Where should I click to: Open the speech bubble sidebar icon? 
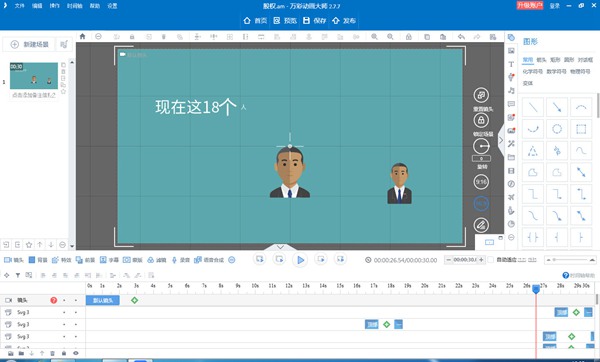coord(511,104)
